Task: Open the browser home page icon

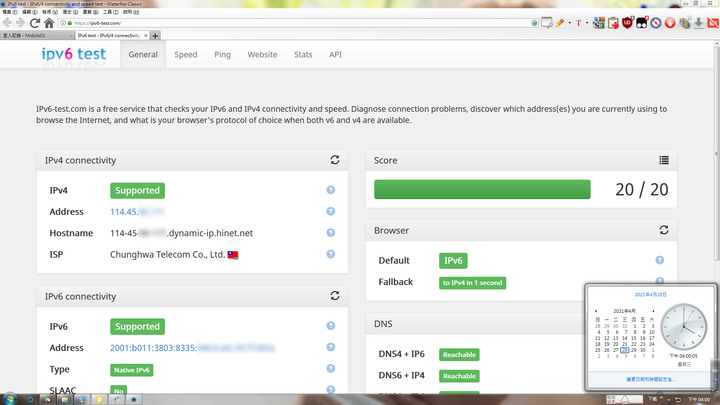Action: point(49,22)
